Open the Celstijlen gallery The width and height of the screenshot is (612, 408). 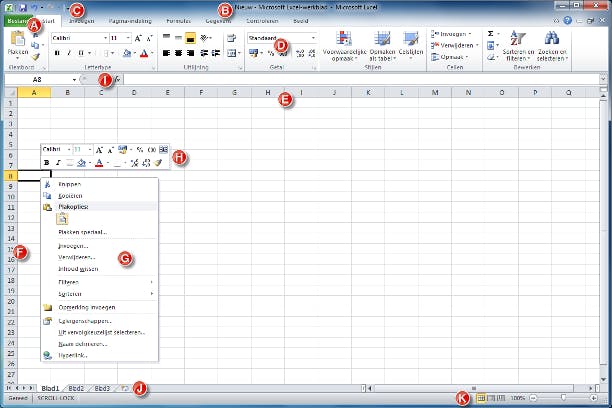(x=411, y=46)
